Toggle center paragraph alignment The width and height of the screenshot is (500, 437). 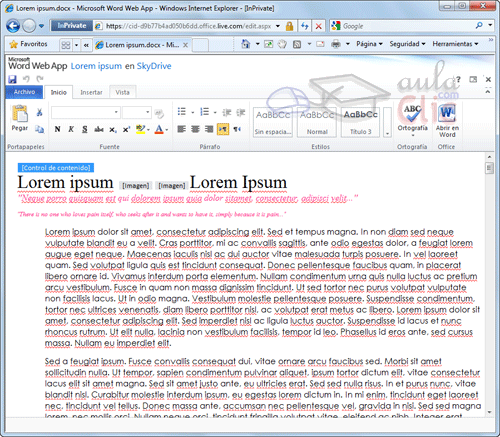(x=195, y=129)
